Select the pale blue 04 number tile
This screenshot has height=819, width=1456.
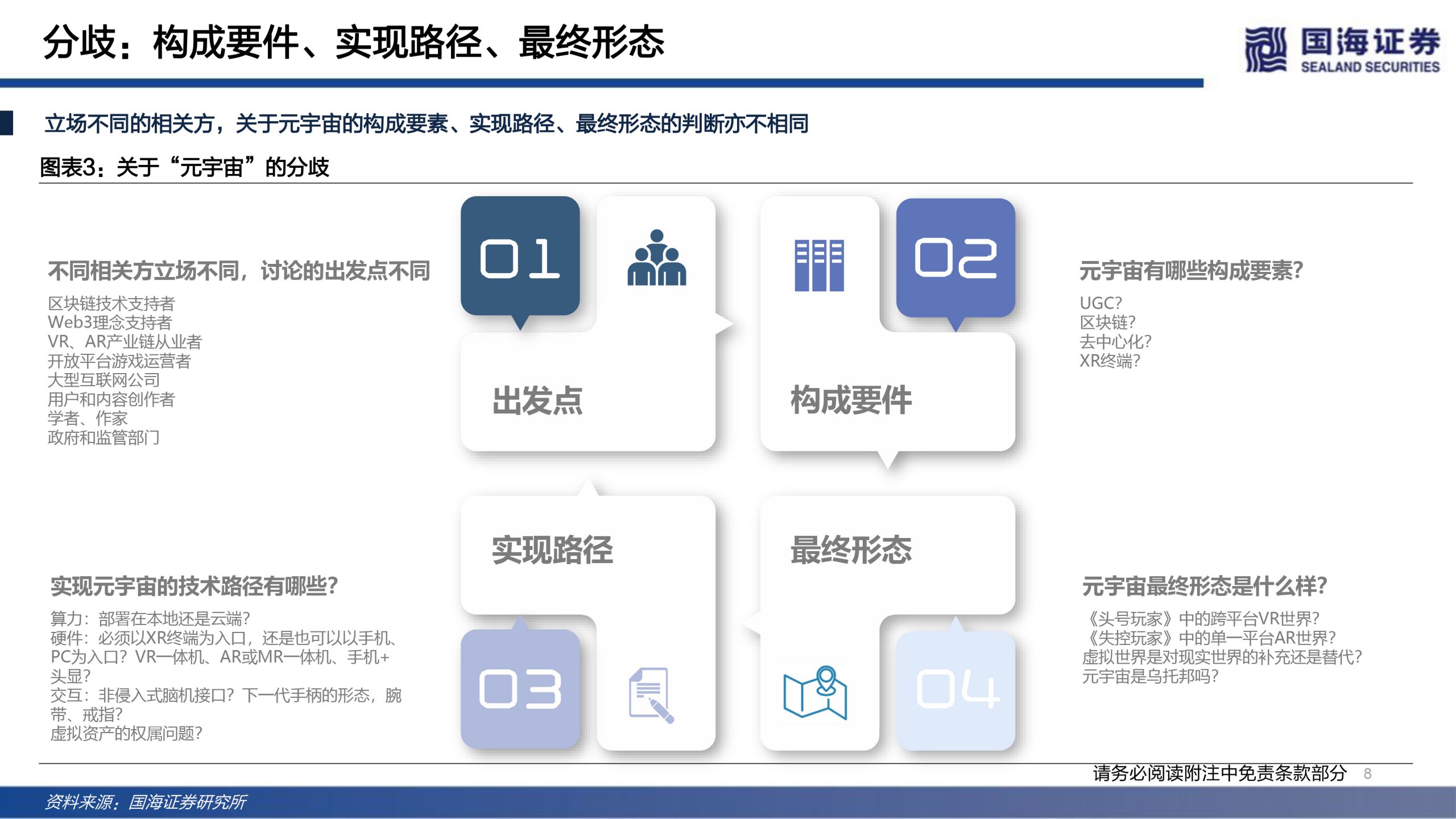[x=955, y=690]
